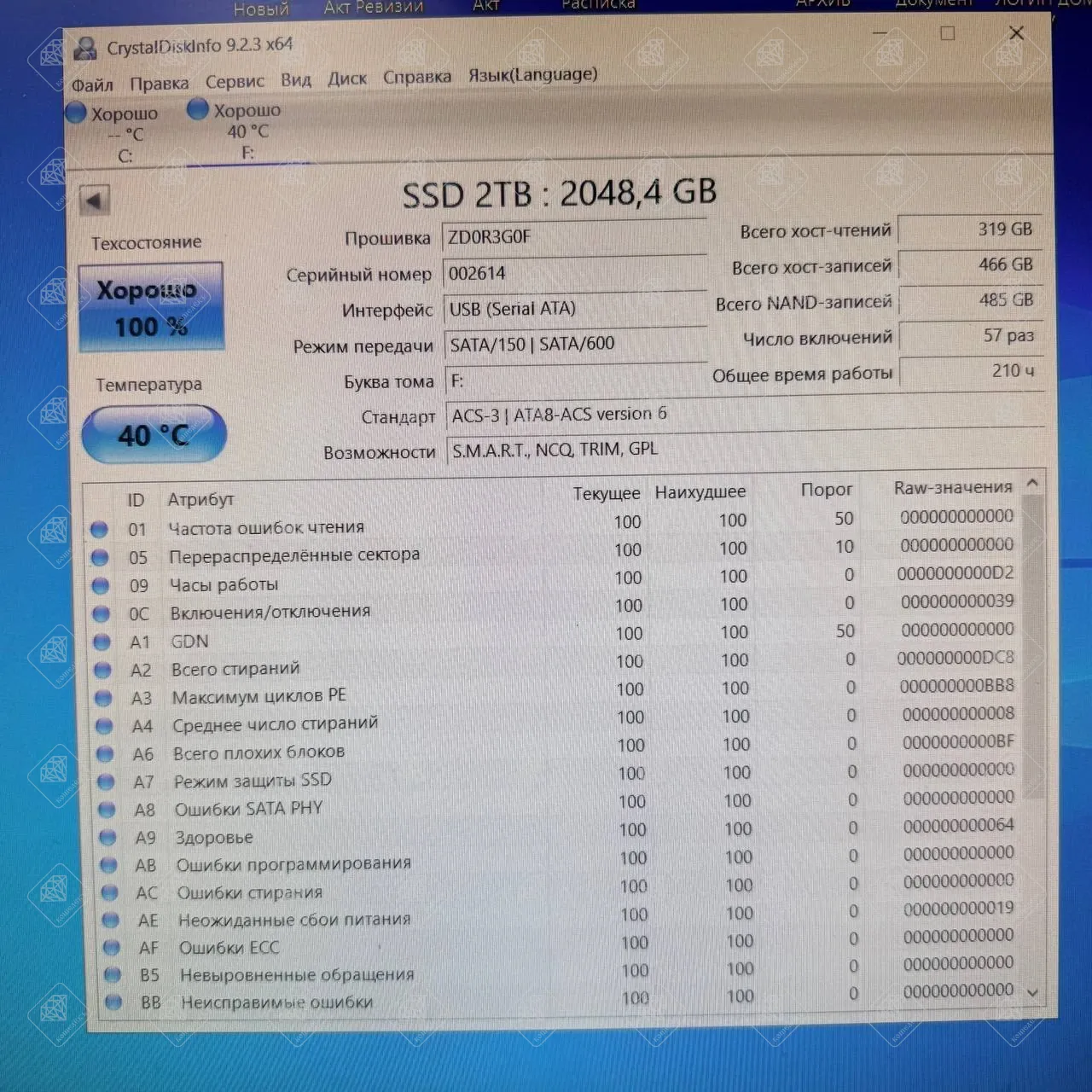1092x1092 pixels.
Task: Click the status icon for Перераспределённые сектора
Action: (x=100, y=558)
